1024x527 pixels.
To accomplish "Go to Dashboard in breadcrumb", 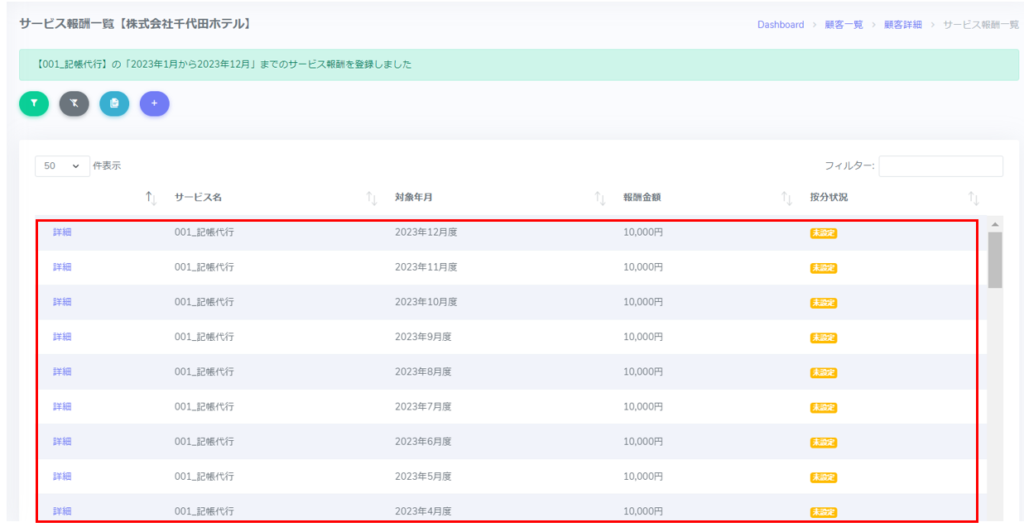I will tap(780, 25).
